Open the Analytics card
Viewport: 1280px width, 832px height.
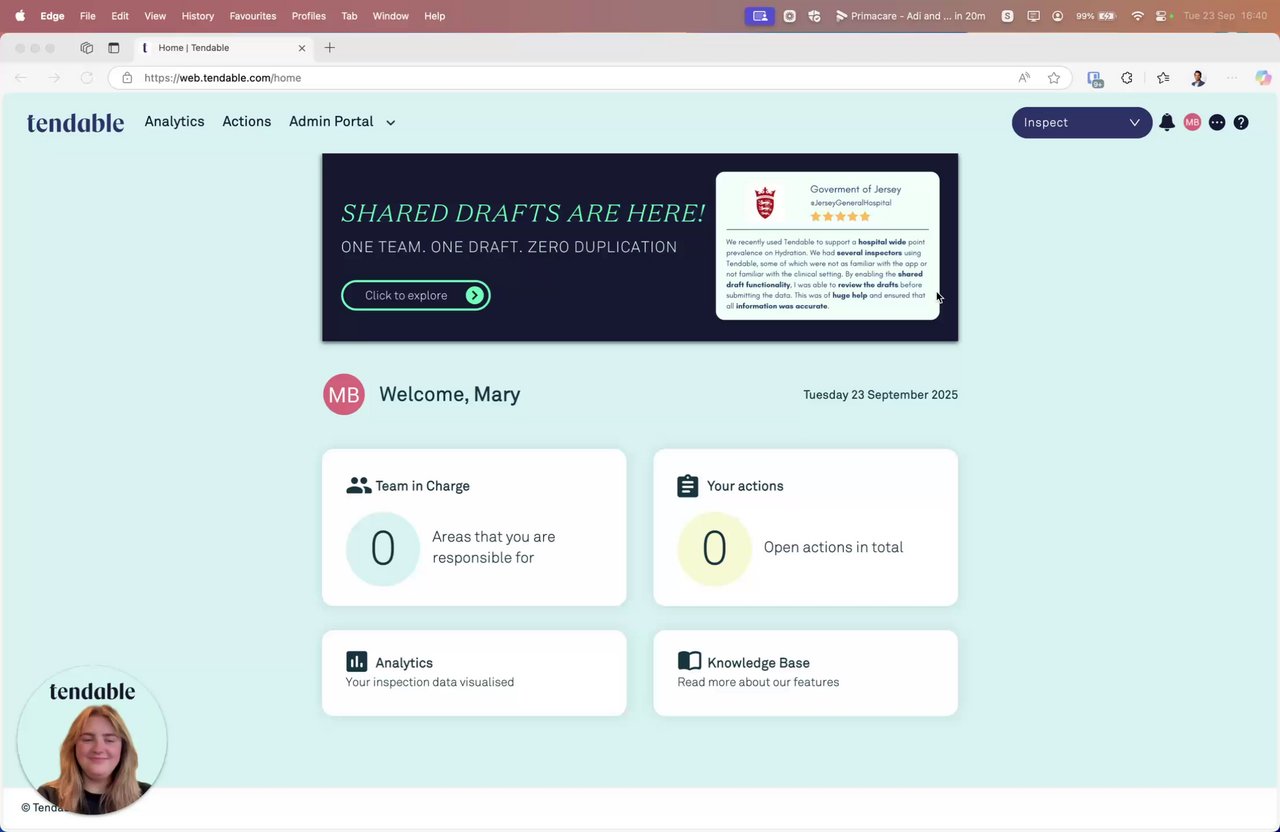pos(474,673)
